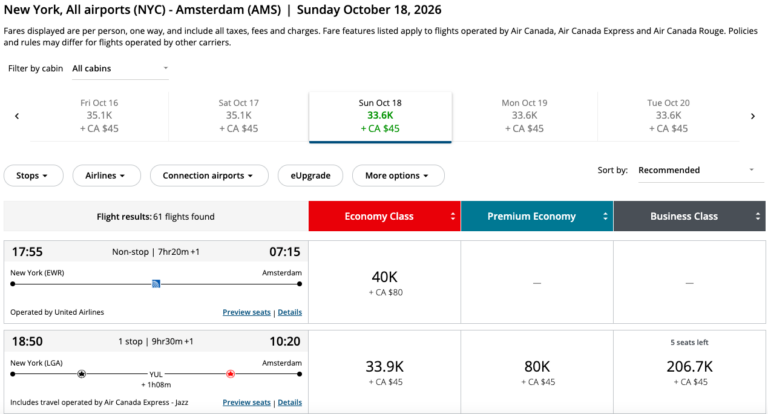
Task: Go to previous dates with left arrow
Action: (x=16, y=116)
